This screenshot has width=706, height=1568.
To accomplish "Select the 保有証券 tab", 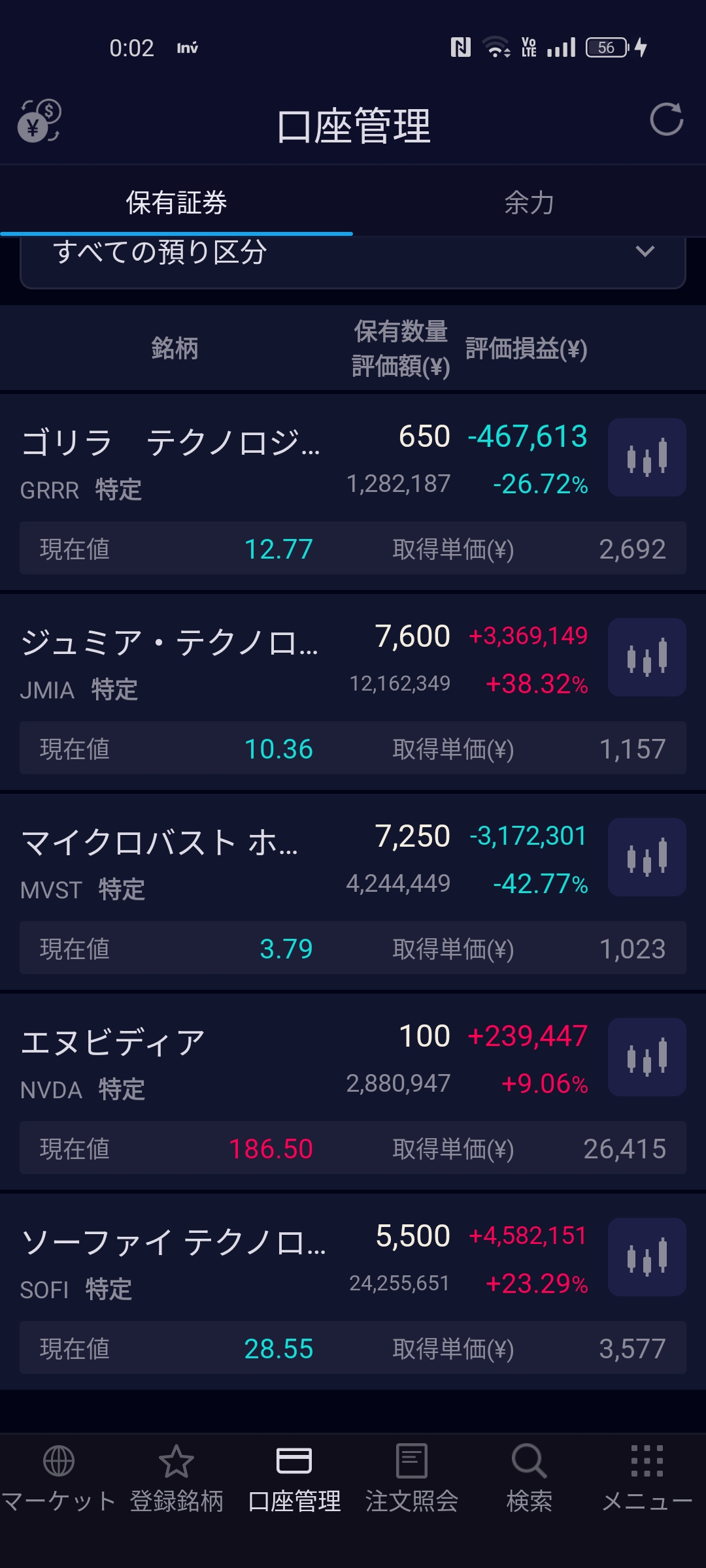I will click(x=176, y=203).
